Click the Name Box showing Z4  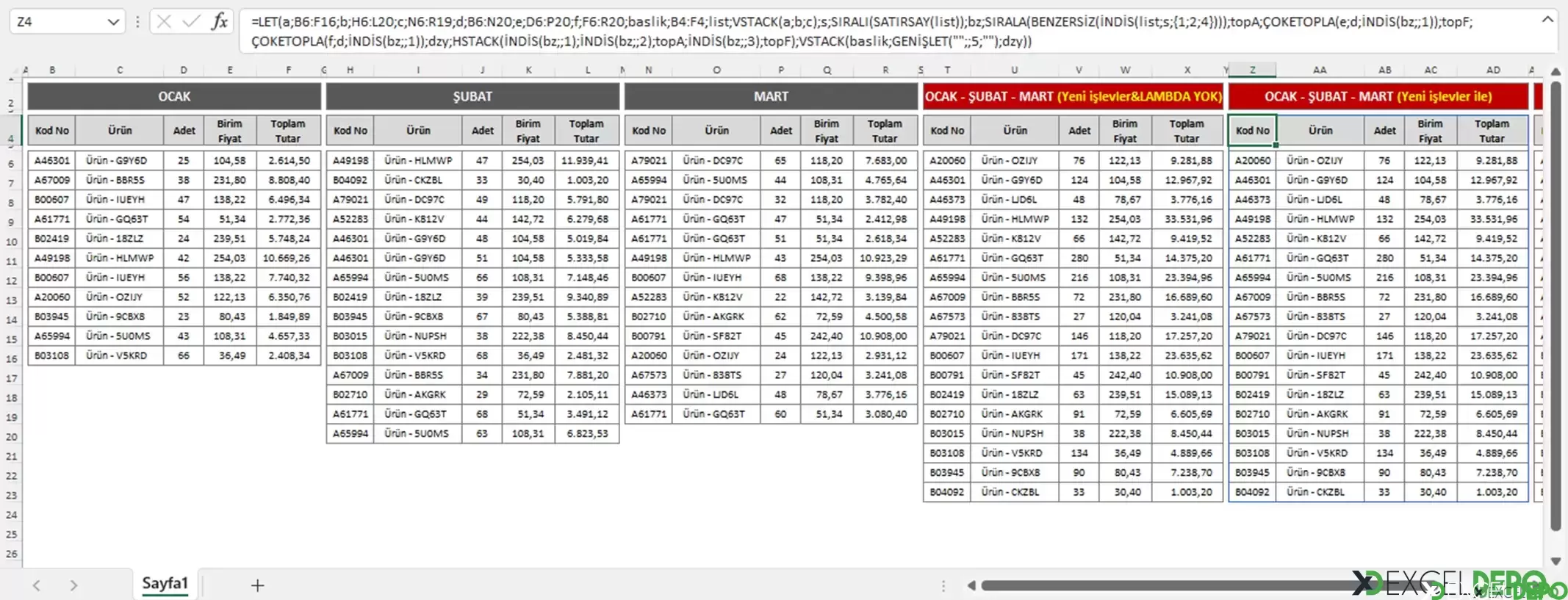[x=59, y=22]
